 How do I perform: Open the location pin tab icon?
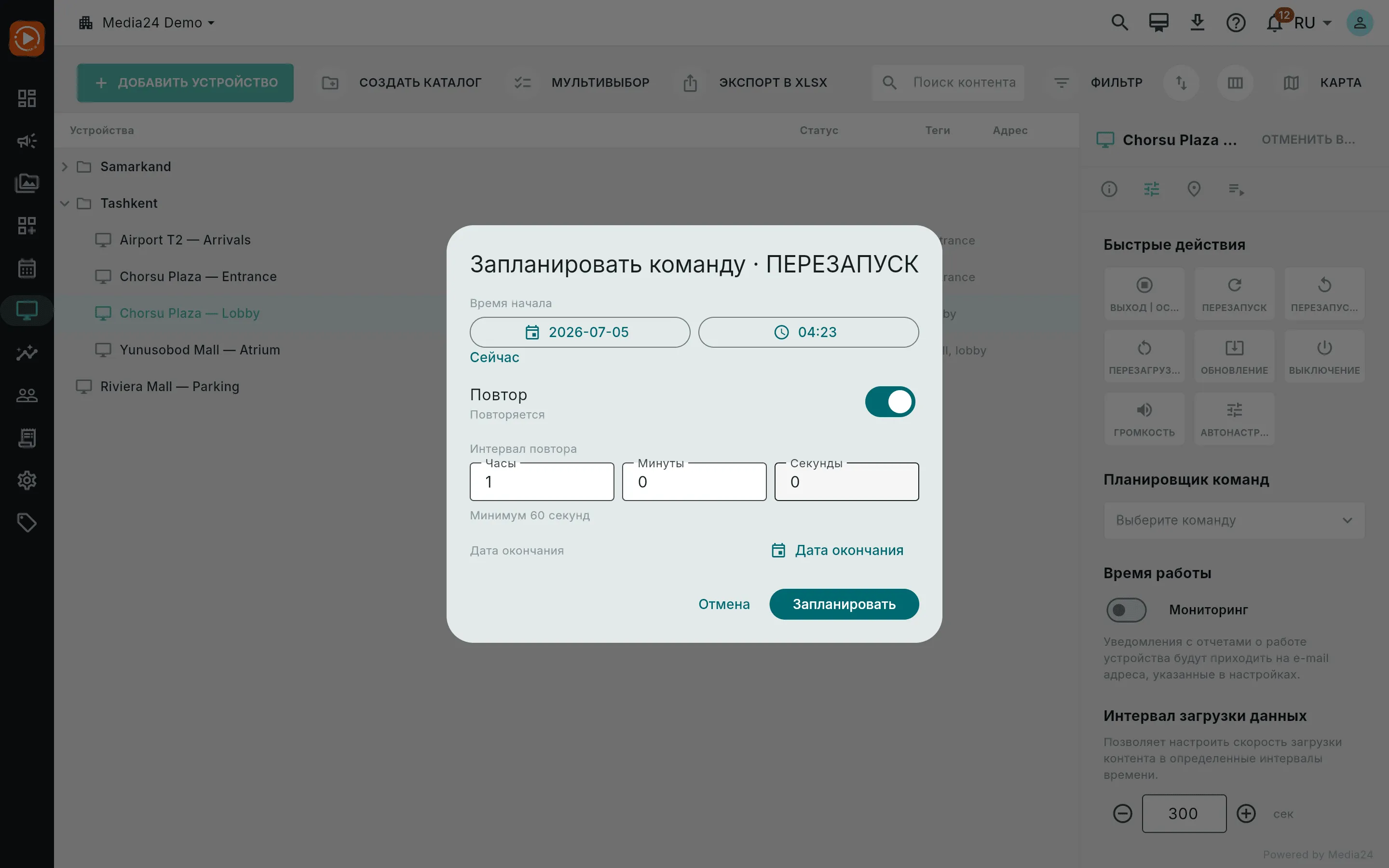[1194, 189]
